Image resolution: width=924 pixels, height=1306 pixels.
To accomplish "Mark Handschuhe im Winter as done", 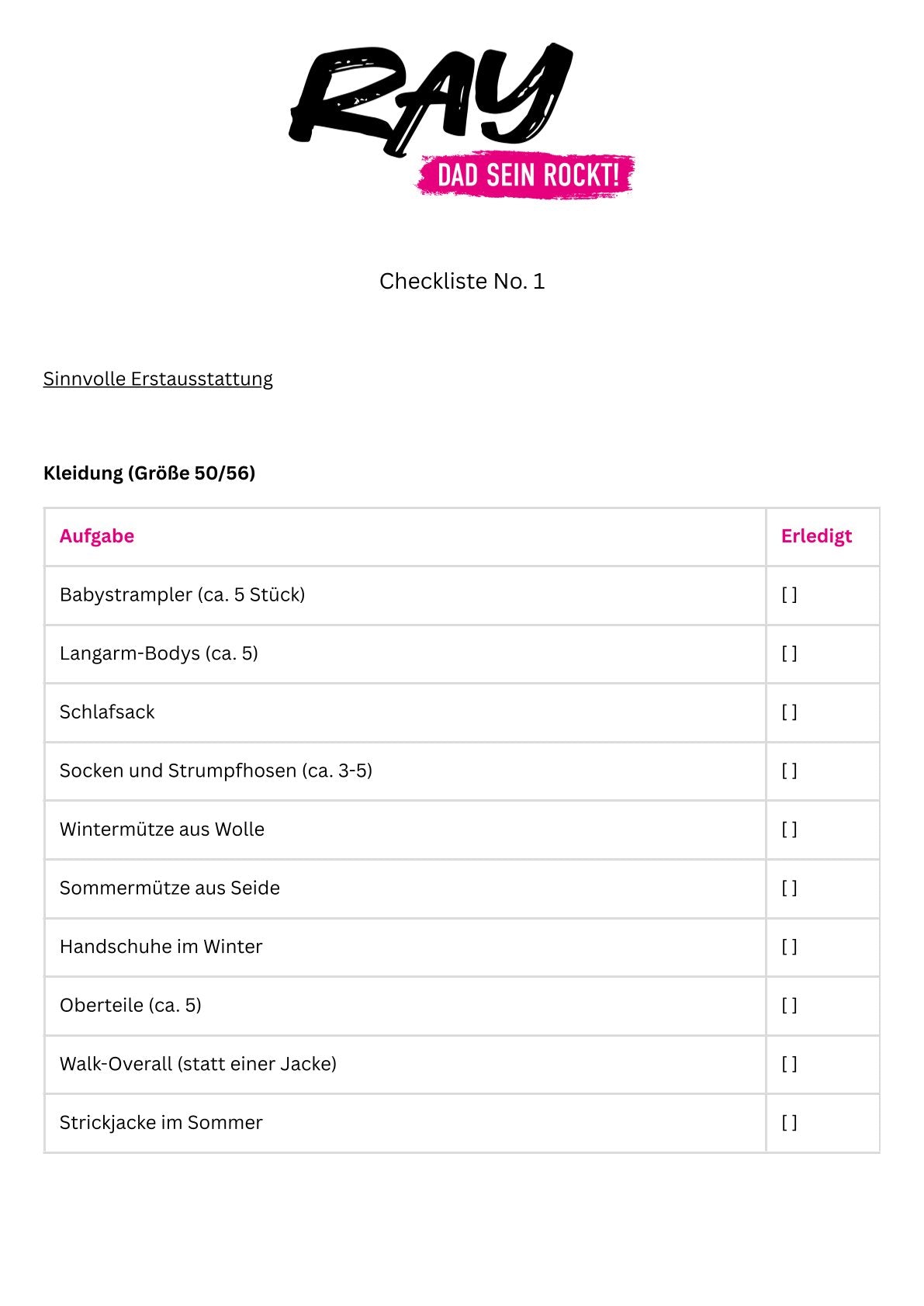I will (x=789, y=947).
